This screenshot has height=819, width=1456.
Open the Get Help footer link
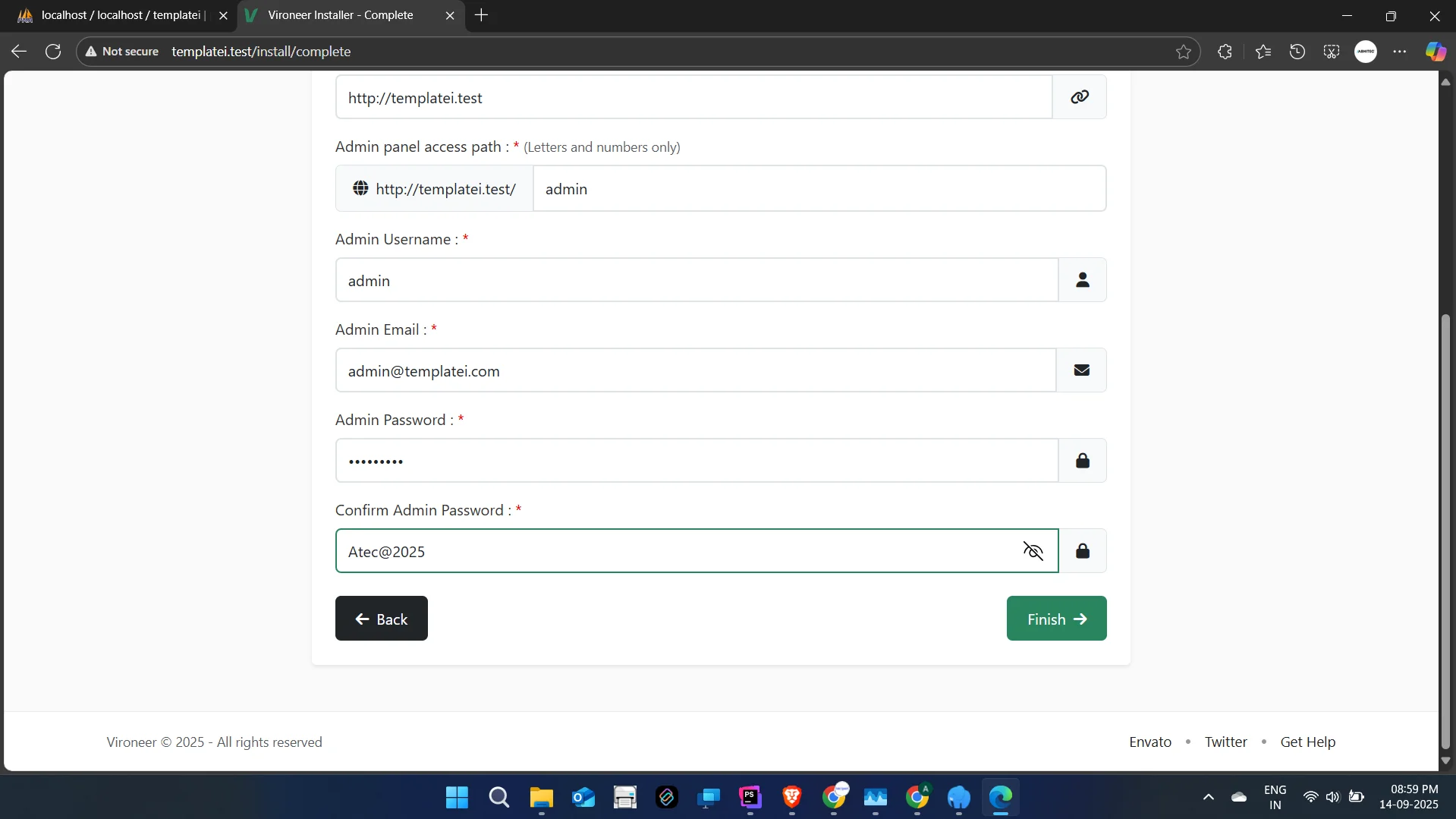(1307, 742)
